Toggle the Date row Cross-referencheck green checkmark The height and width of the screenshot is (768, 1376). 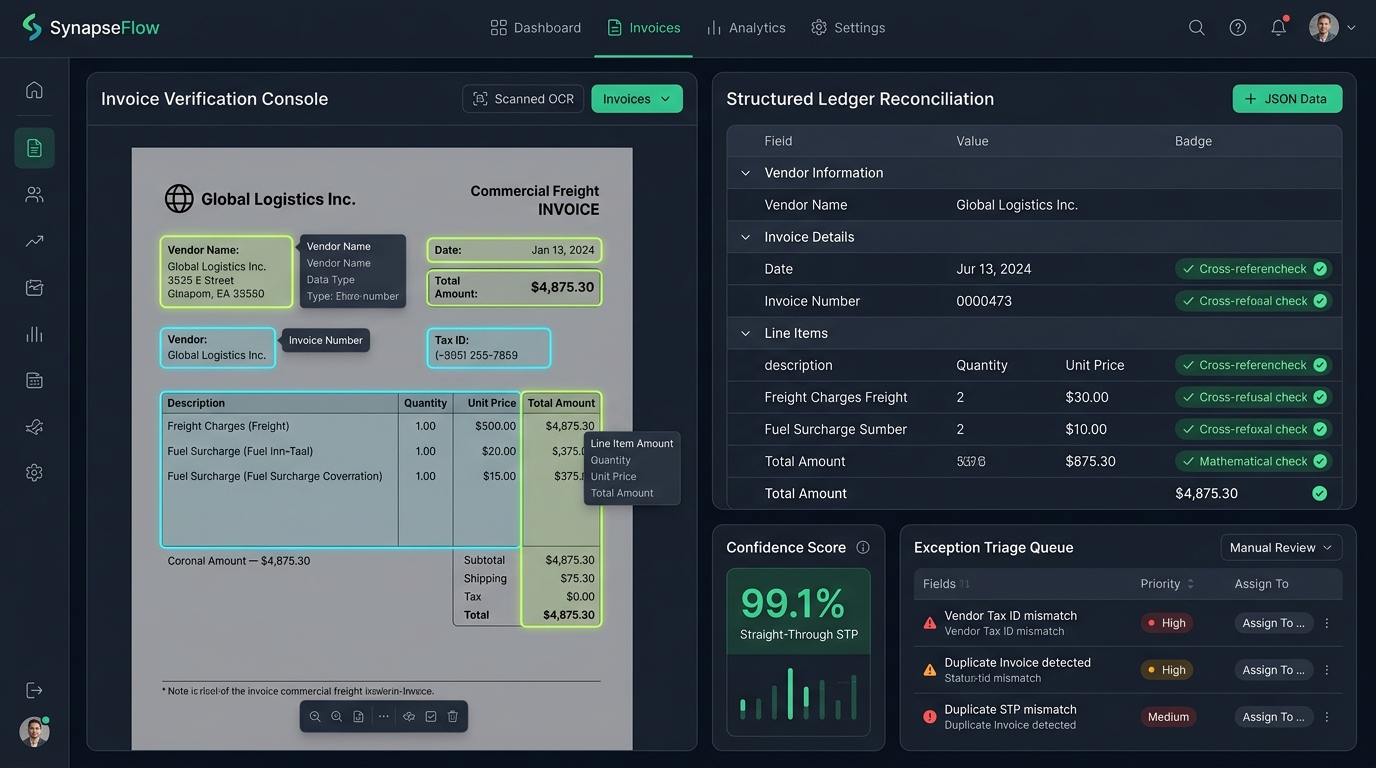[1320, 269]
